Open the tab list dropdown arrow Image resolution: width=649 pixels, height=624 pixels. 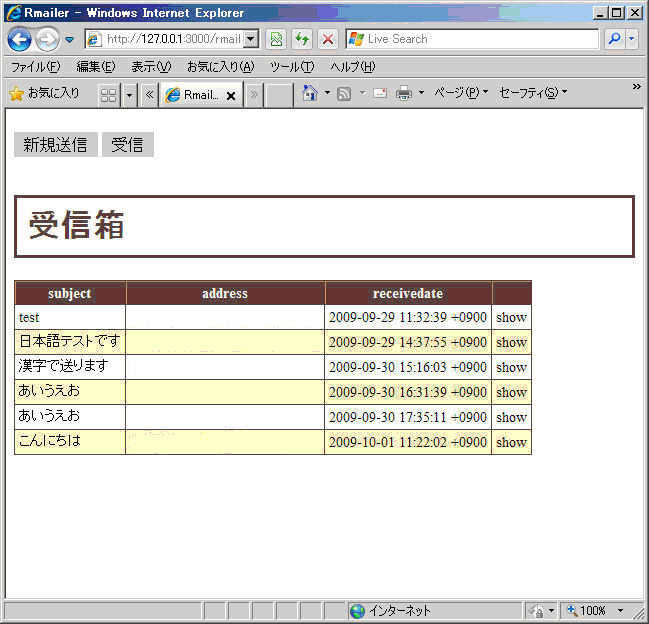coord(129,95)
